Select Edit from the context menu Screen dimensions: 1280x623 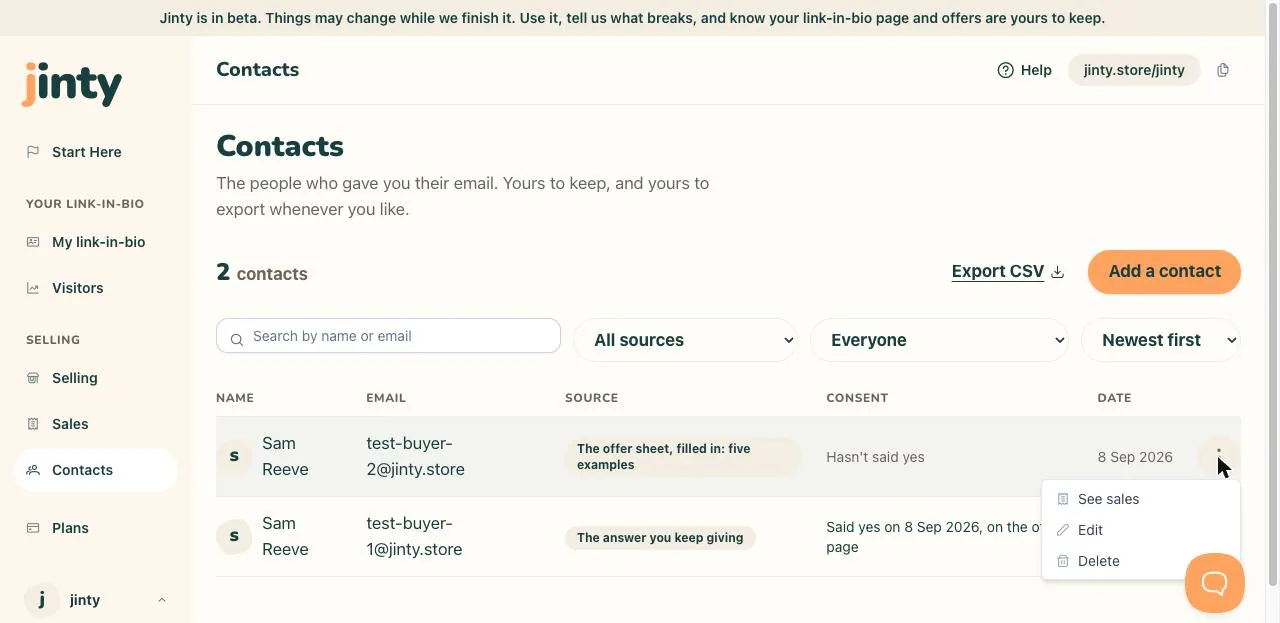[1140, 530]
